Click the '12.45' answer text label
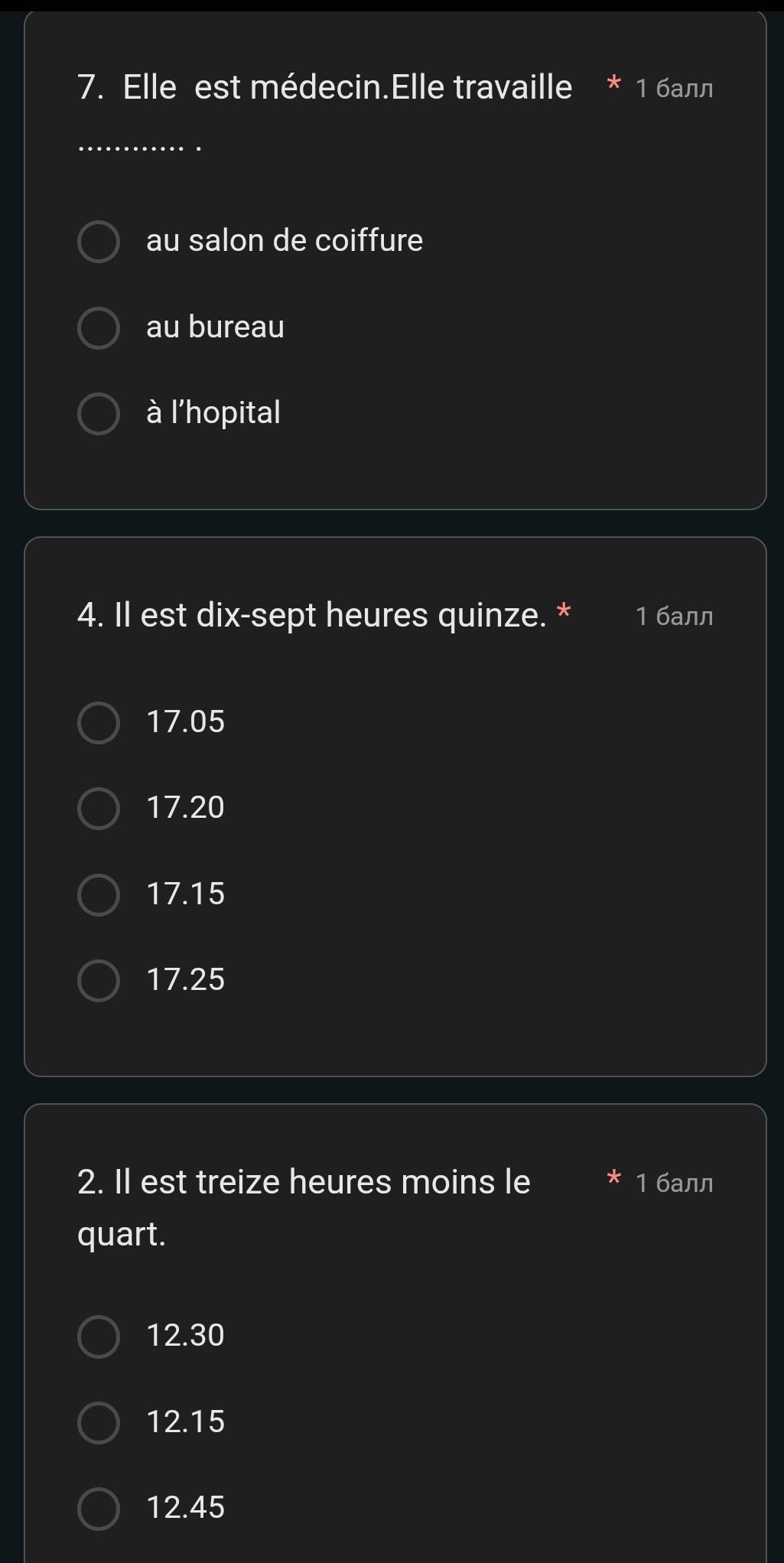784x1563 pixels. coord(185,1508)
